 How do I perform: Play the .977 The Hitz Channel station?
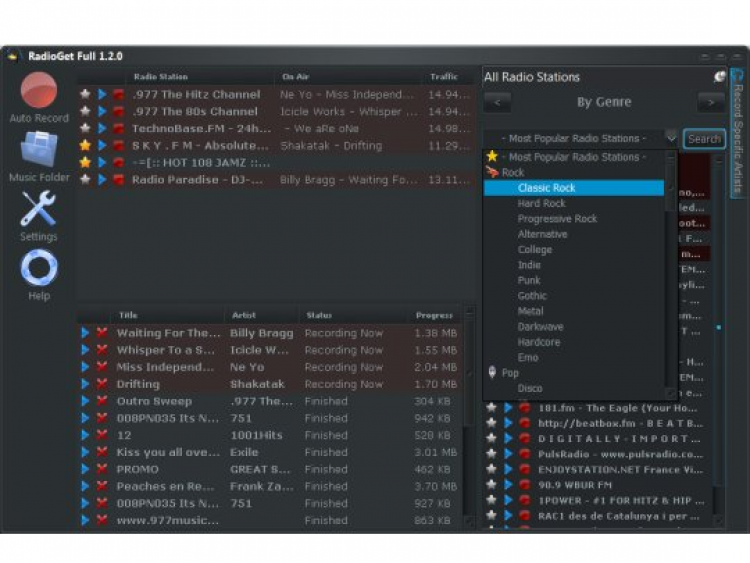click(102, 94)
